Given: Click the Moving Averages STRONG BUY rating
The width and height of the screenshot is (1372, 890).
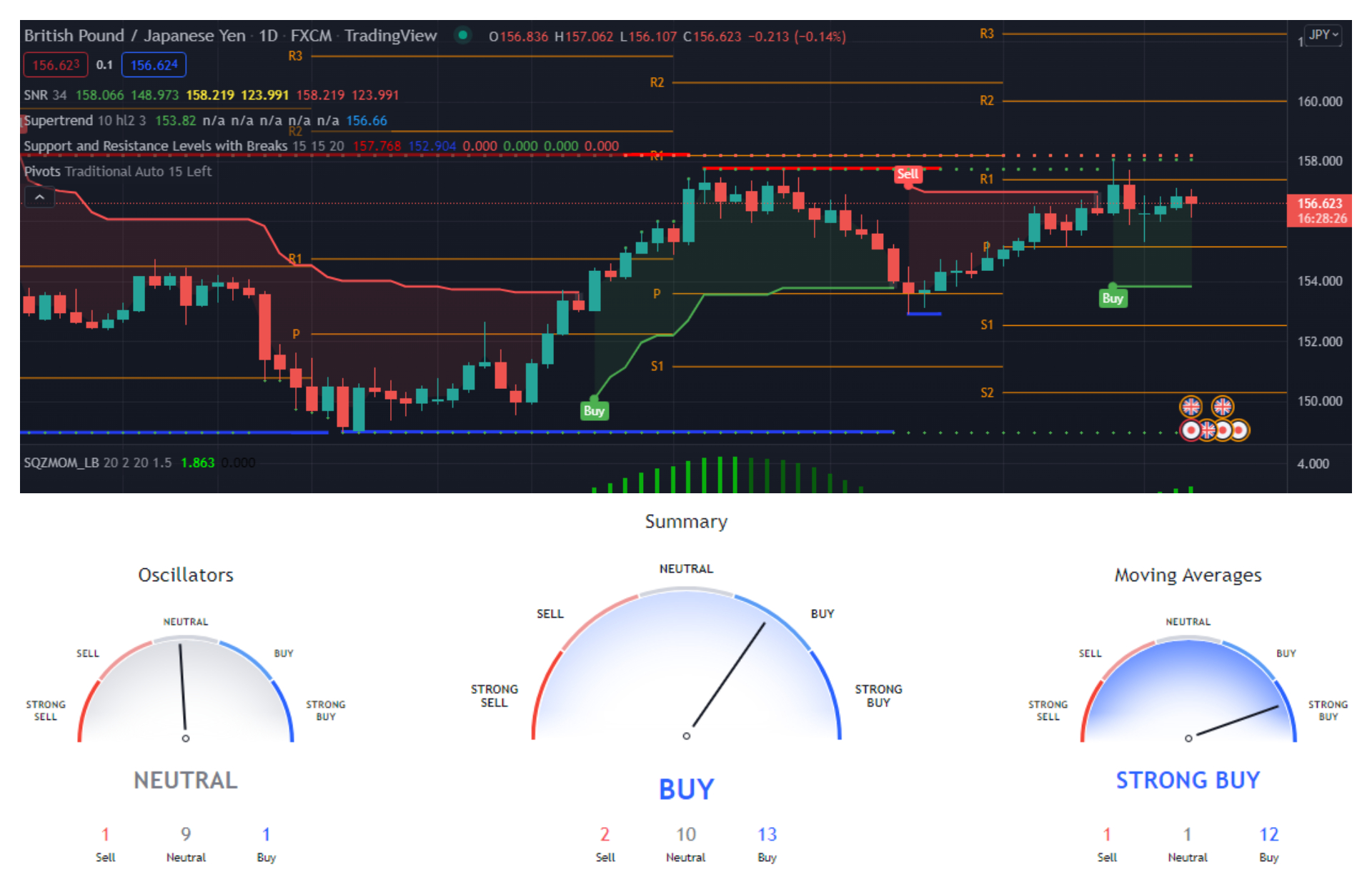Looking at the screenshot, I should click(x=1188, y=780).
